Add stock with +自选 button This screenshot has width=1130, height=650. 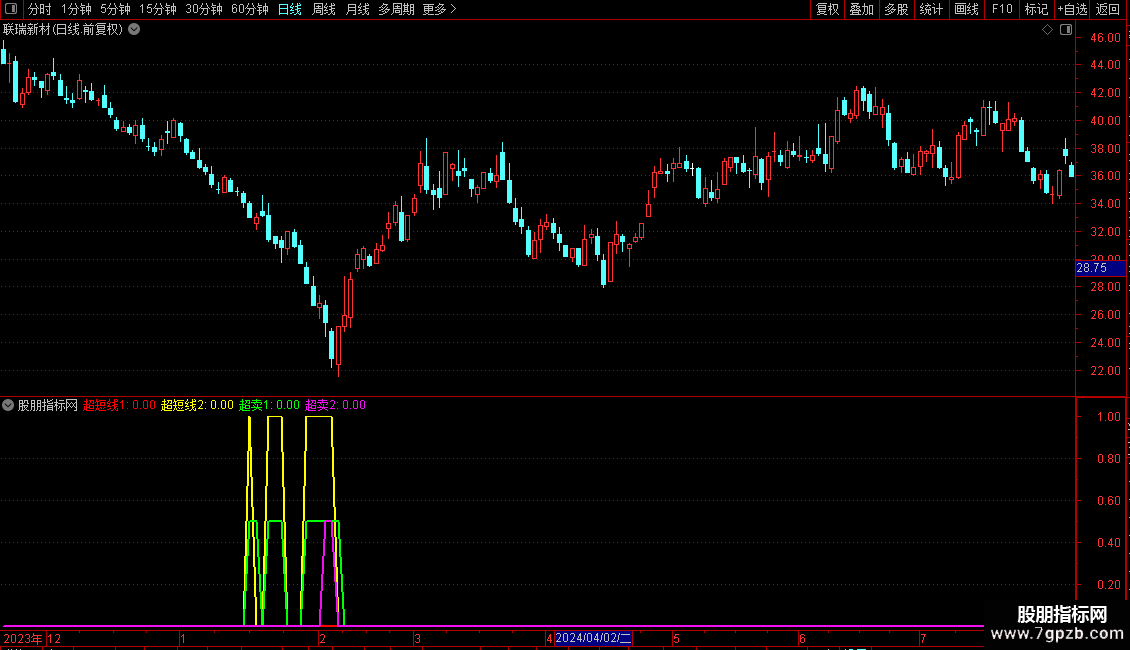(1072, 9)
